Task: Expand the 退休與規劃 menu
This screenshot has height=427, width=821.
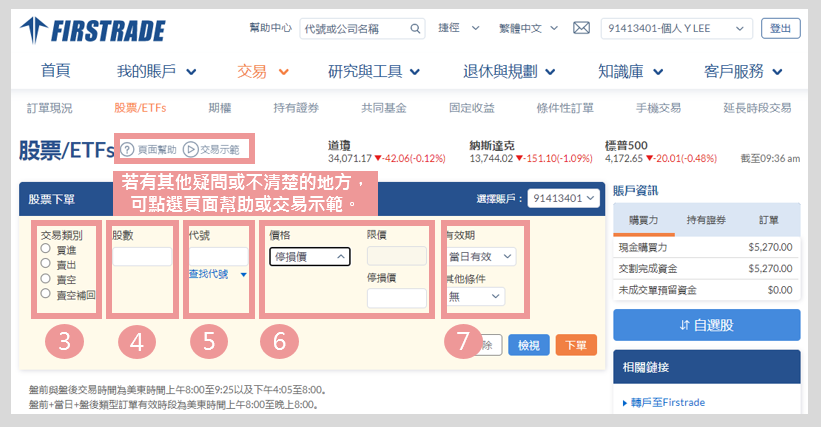Action: coord(509,71)
